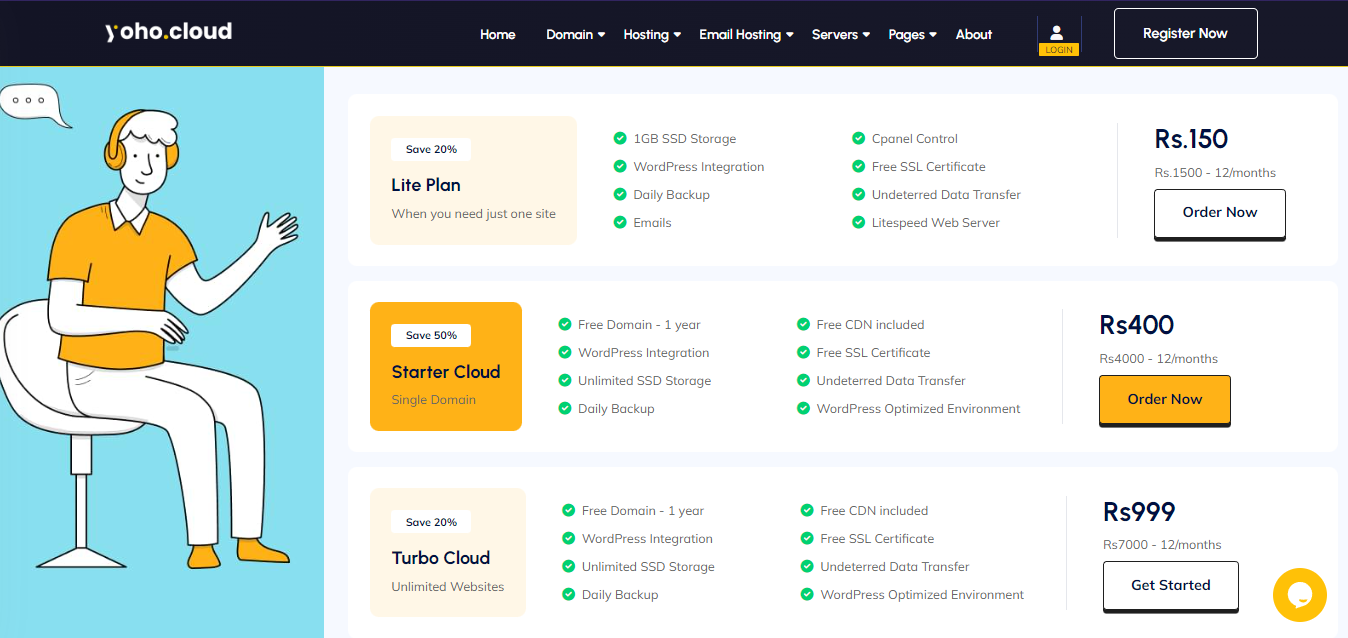Click the check icon beside Litespeed Web Server
Screen dimensions: 1348x638
point(858,223)
